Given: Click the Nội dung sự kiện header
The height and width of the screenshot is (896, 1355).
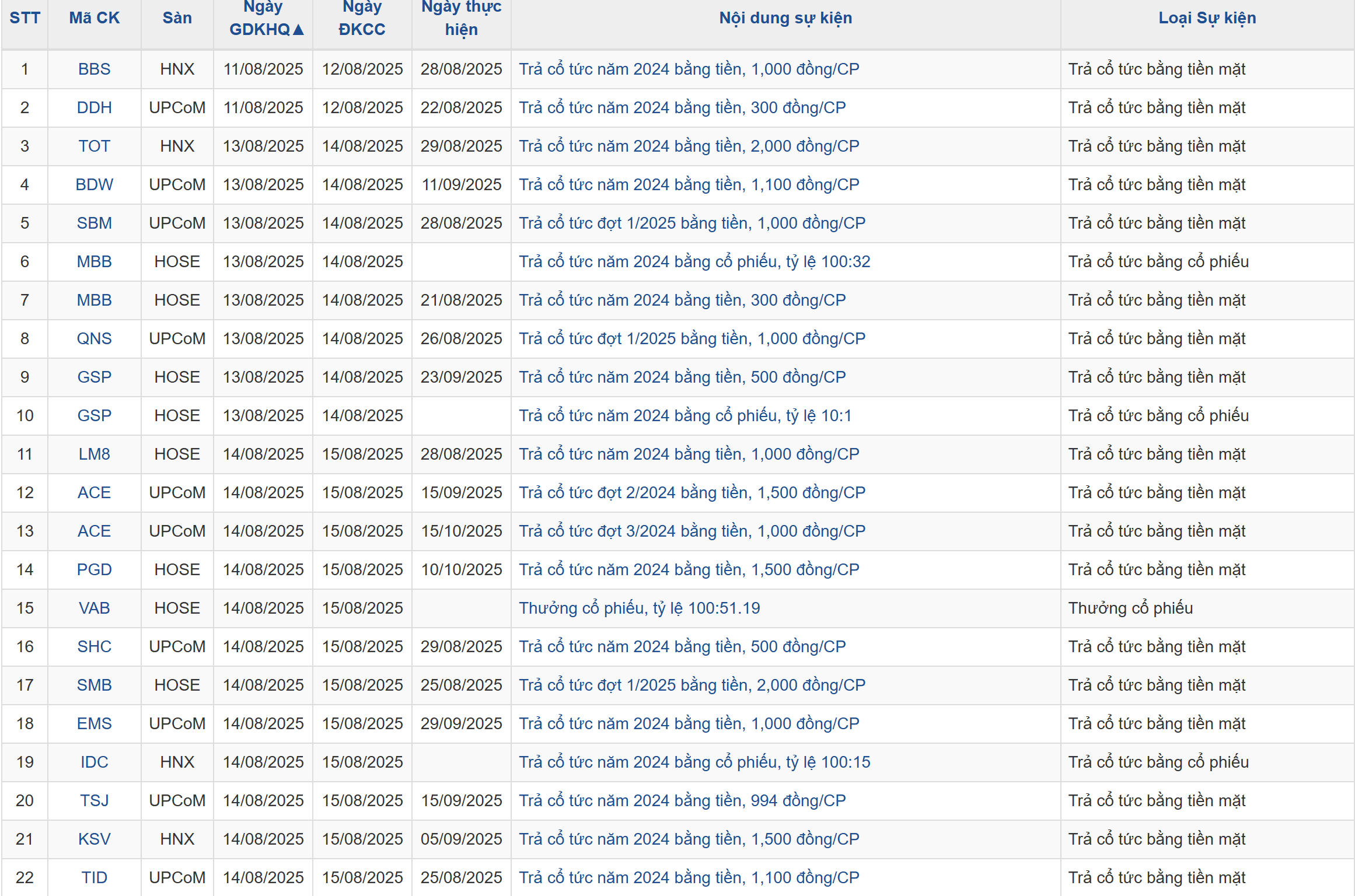Looking at the screenshot, I should (785, 18).
